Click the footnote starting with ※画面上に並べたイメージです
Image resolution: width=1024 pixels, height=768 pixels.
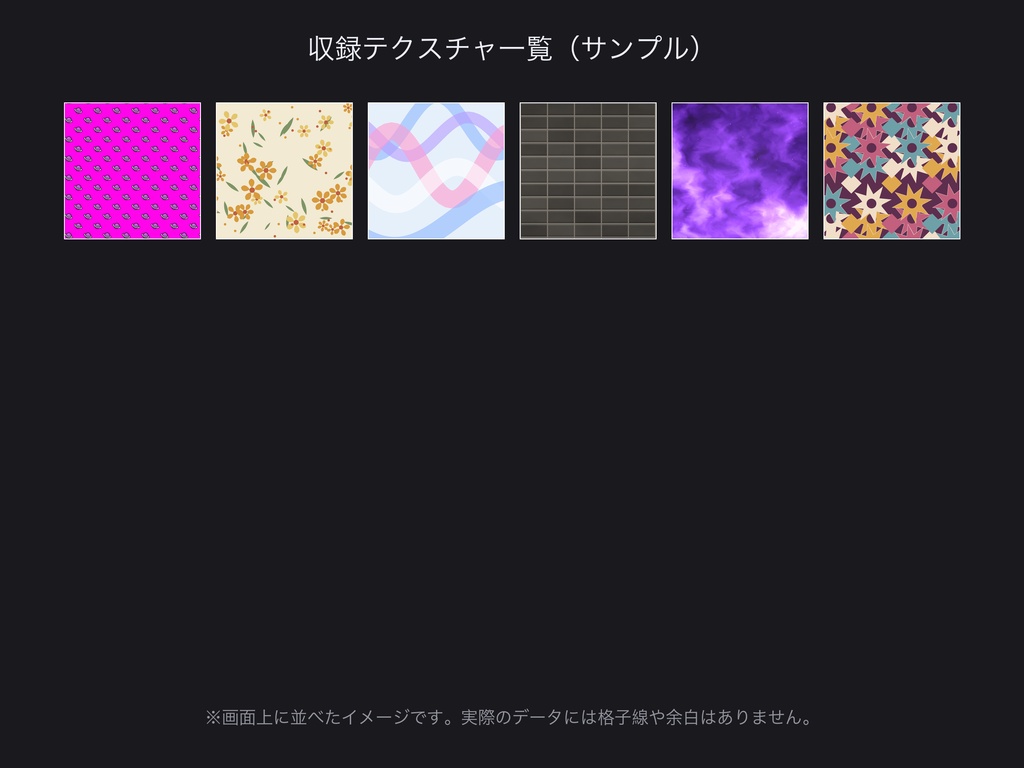pyautogui.click(x=509, y=717)
